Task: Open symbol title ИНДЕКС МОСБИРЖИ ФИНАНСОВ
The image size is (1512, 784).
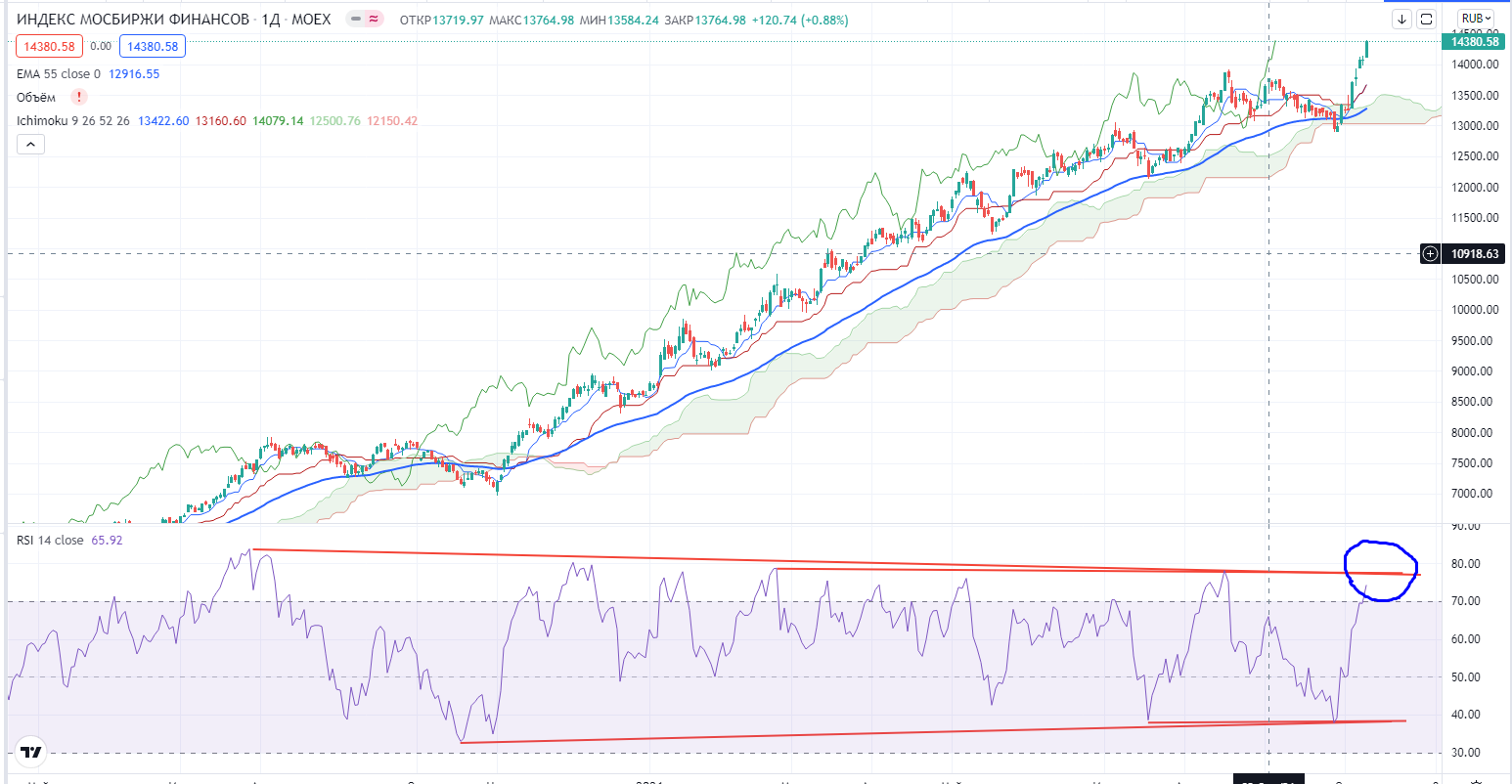Action: click(129, 21)
